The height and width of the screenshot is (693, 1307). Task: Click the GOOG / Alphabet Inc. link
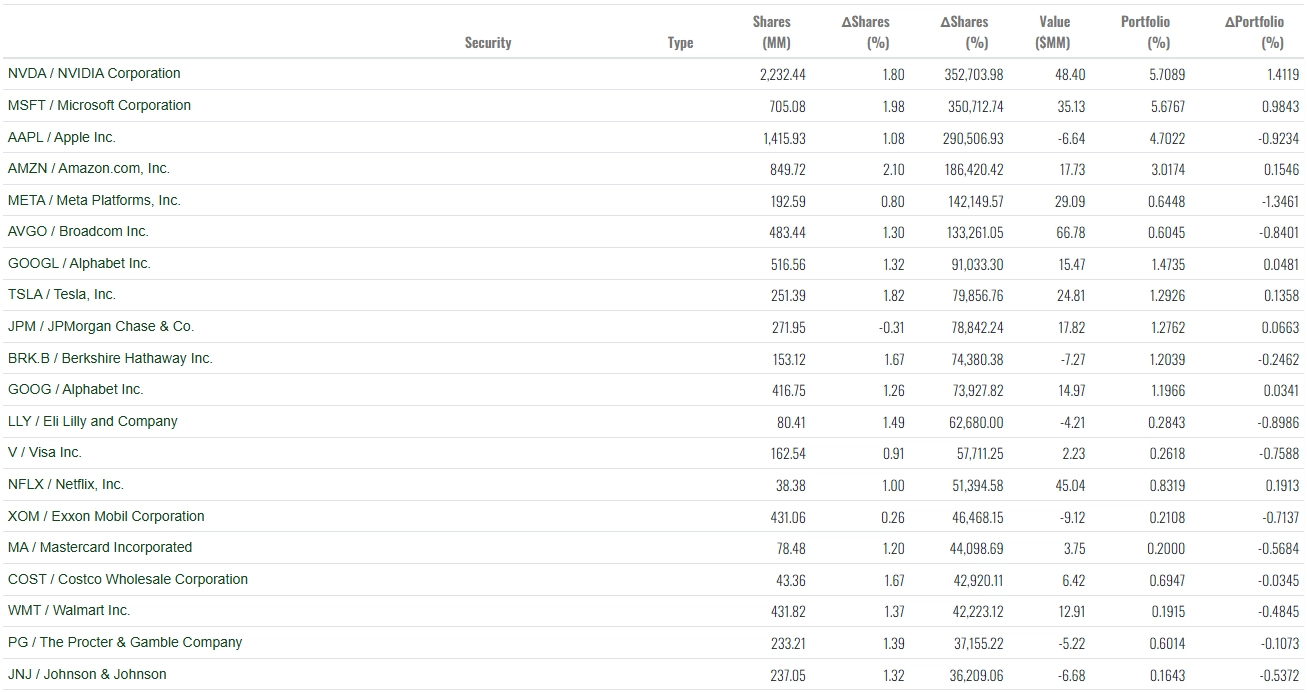[x=76, y=389]
